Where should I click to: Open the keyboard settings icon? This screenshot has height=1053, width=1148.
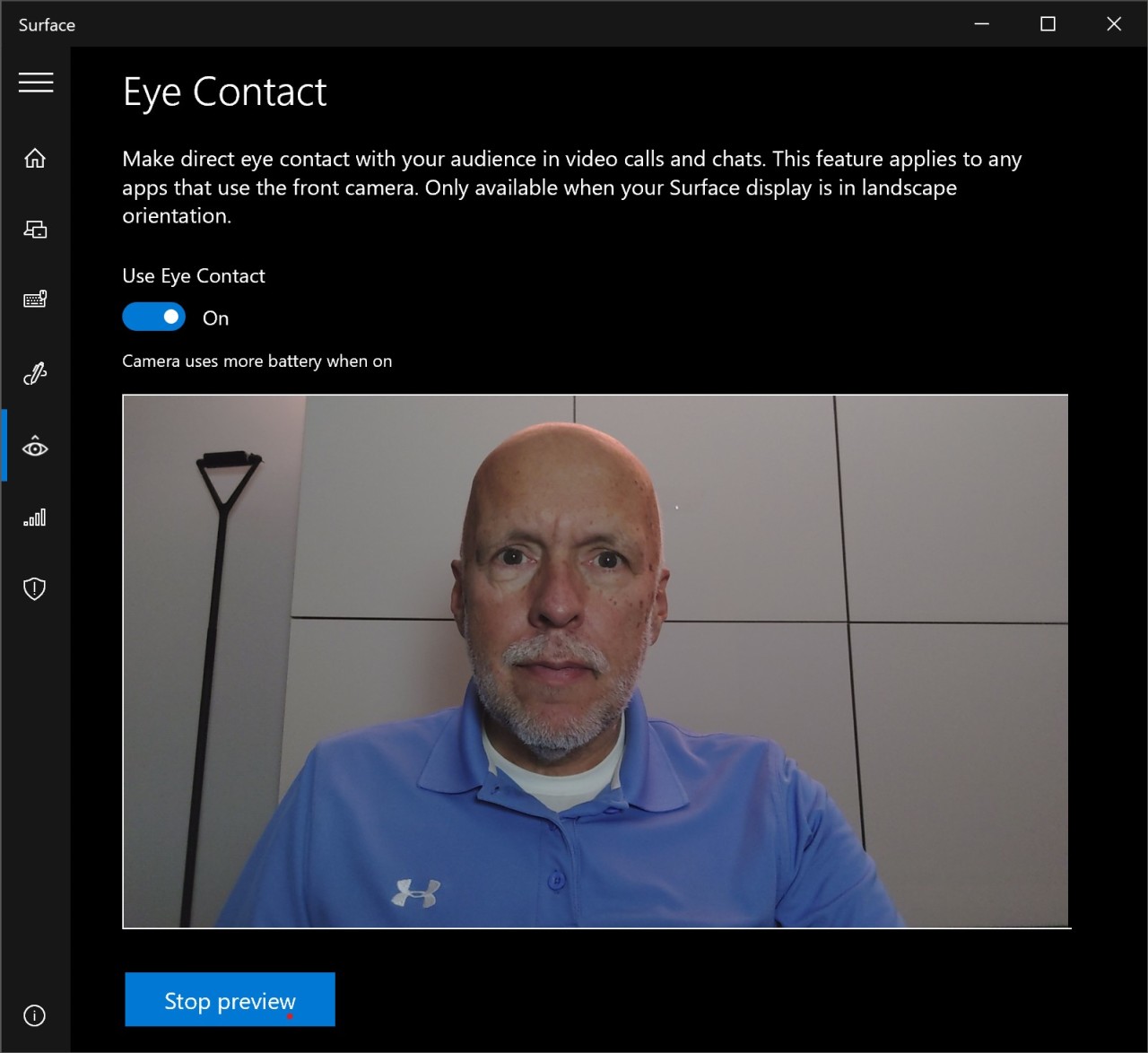35,300
